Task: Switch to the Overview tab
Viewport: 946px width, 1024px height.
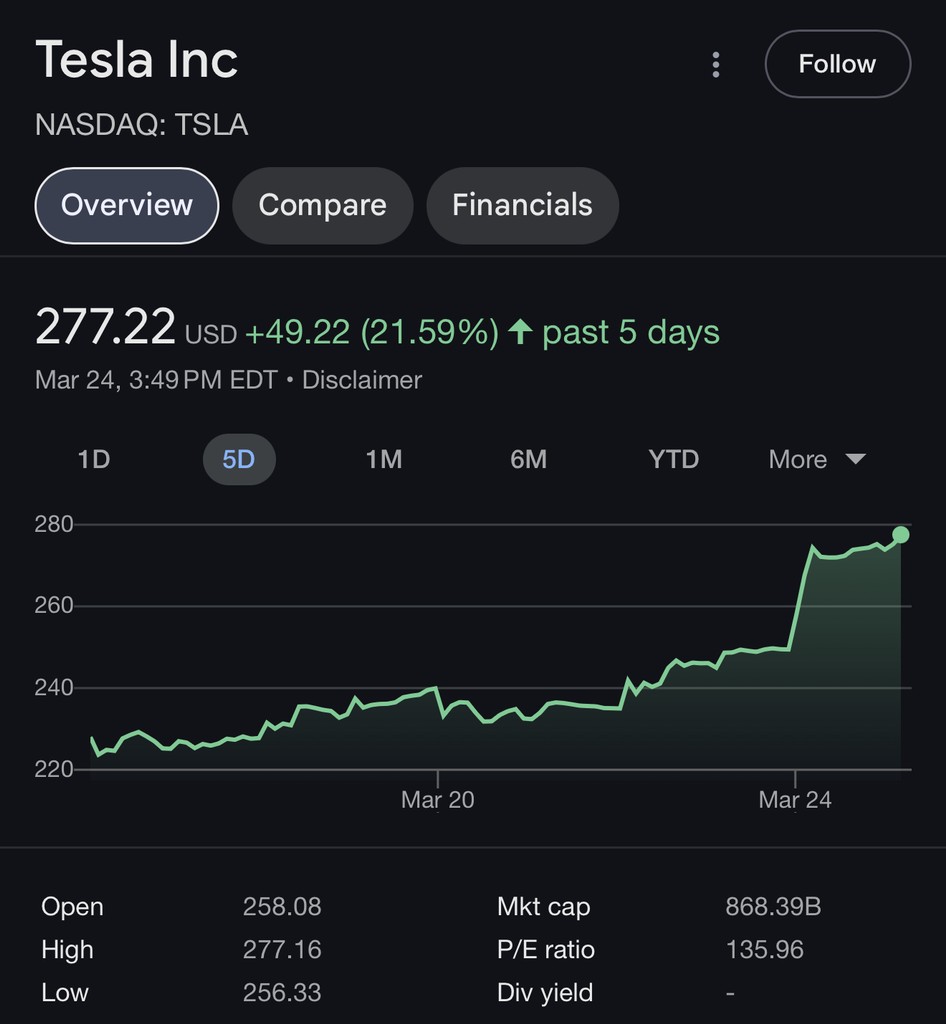Action: (x=127, y=205)
